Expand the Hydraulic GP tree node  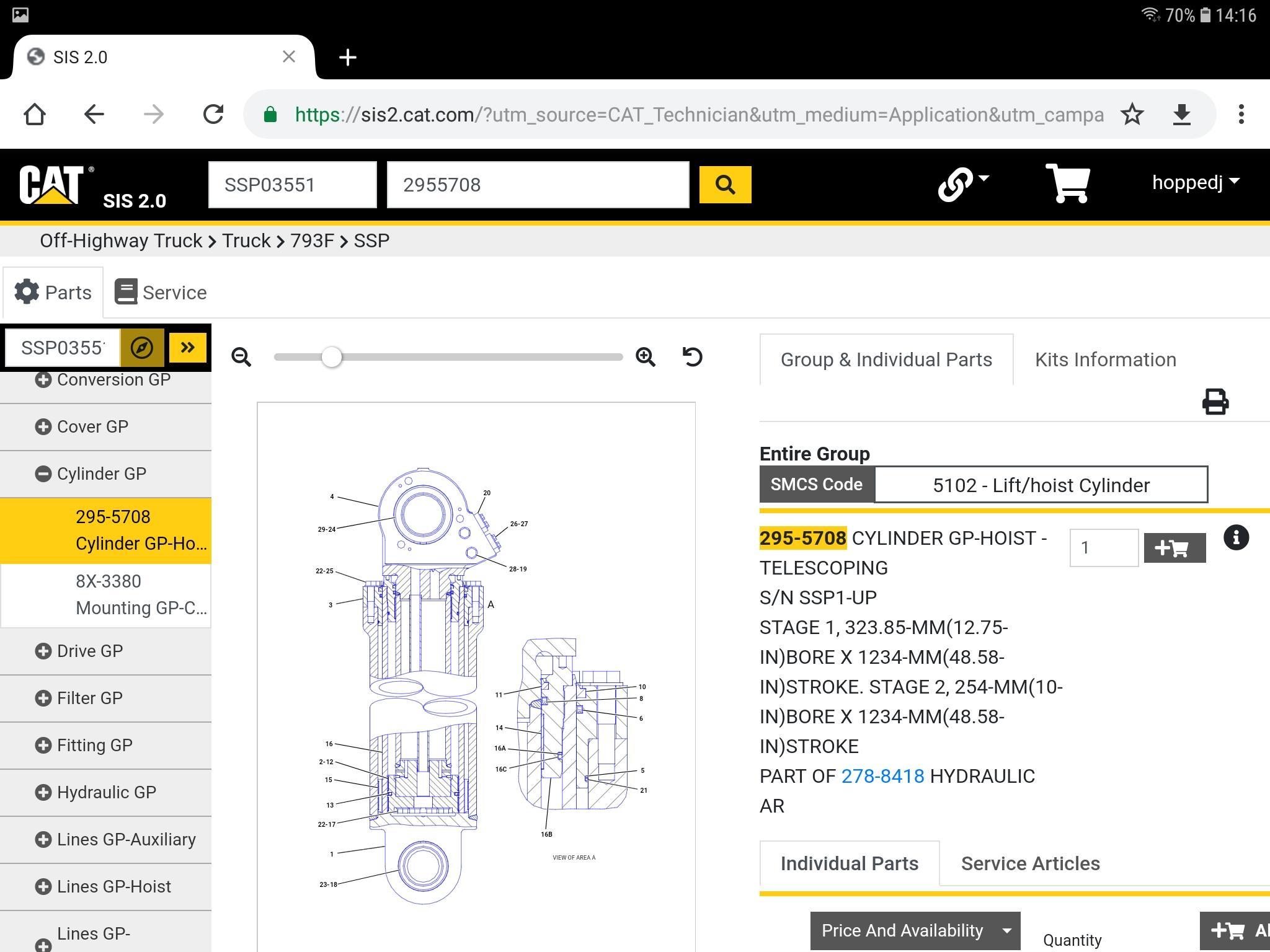tap(43, 793)
